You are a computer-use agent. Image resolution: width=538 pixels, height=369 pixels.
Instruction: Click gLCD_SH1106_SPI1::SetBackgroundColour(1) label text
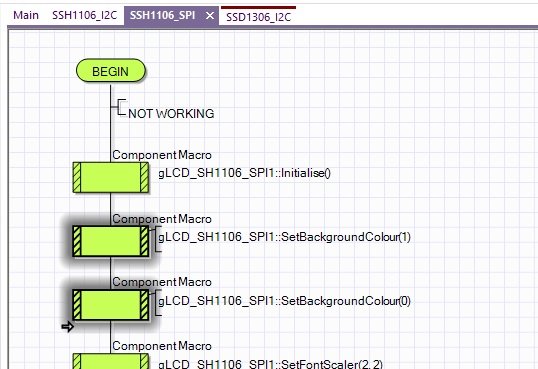coord(284,237)
